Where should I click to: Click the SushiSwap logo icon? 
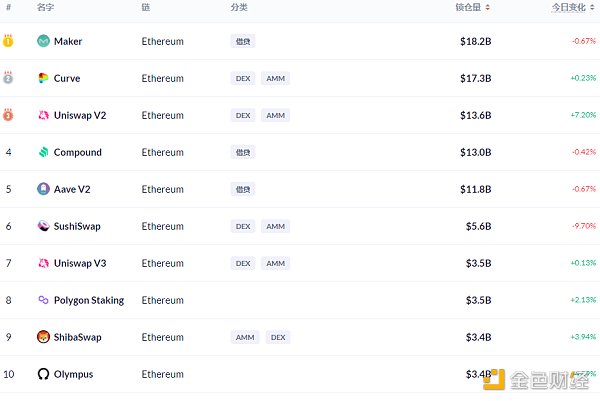pyautogui.click(x=43, y=226)
